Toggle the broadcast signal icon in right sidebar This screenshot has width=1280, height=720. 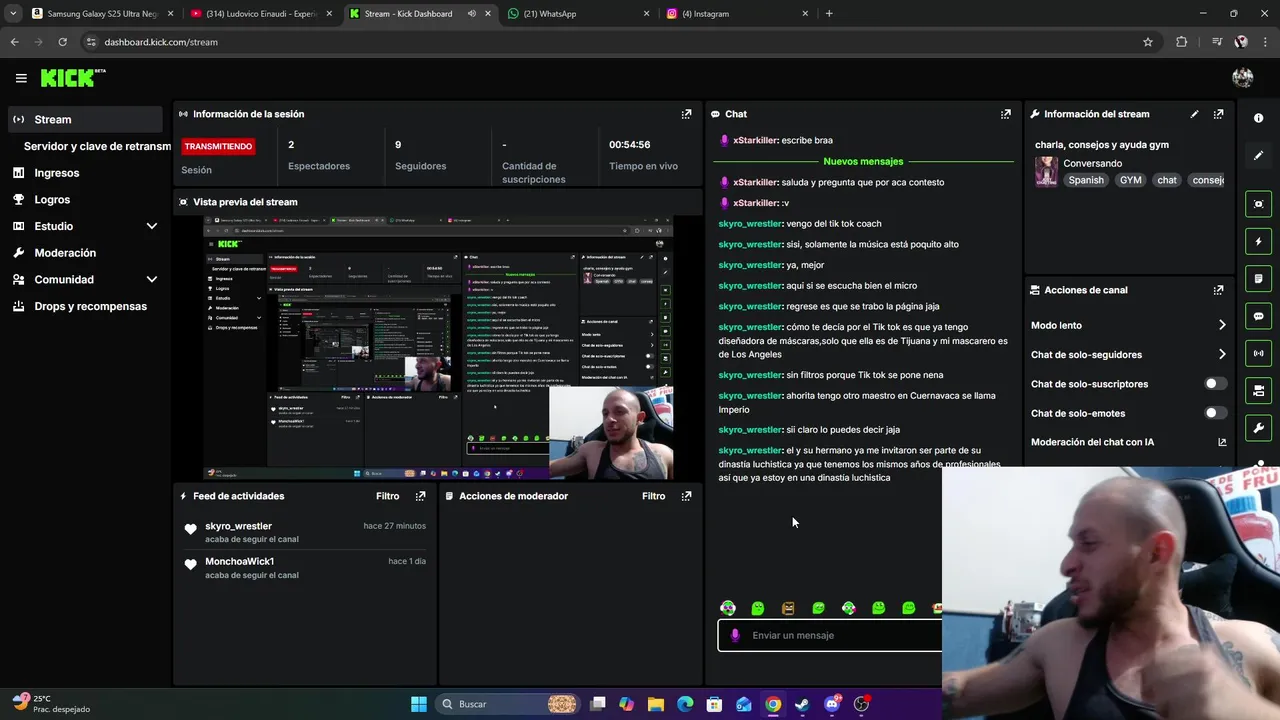tap(1258, 353)
